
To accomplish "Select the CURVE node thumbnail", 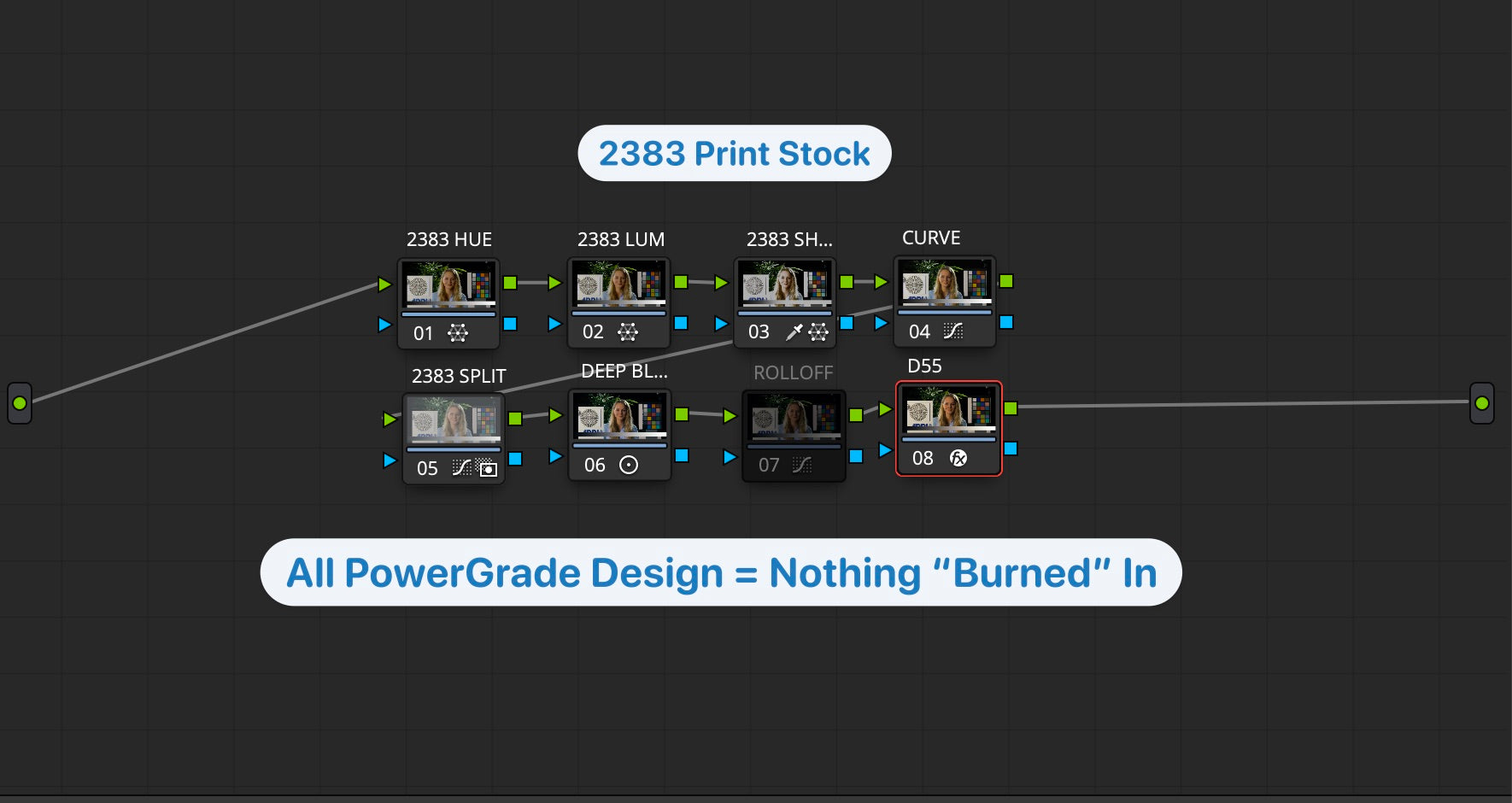I will click(945, 282).
